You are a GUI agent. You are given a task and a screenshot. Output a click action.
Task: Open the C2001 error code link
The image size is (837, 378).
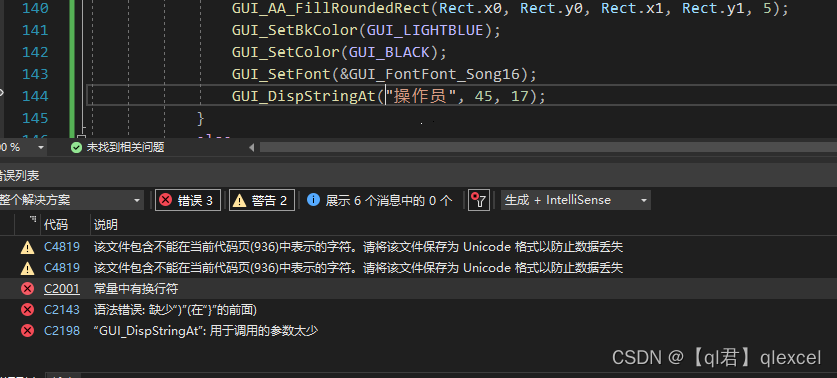click(62, 289)
